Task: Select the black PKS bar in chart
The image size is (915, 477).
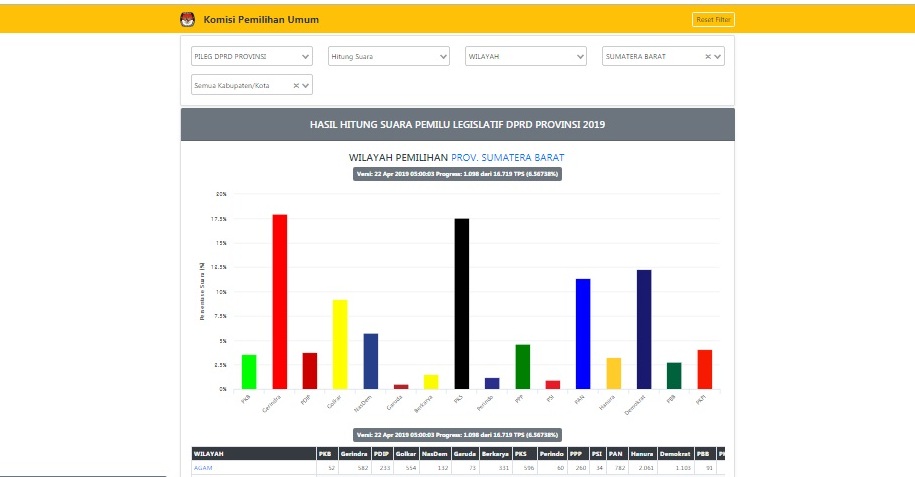Action: point(461,303)
